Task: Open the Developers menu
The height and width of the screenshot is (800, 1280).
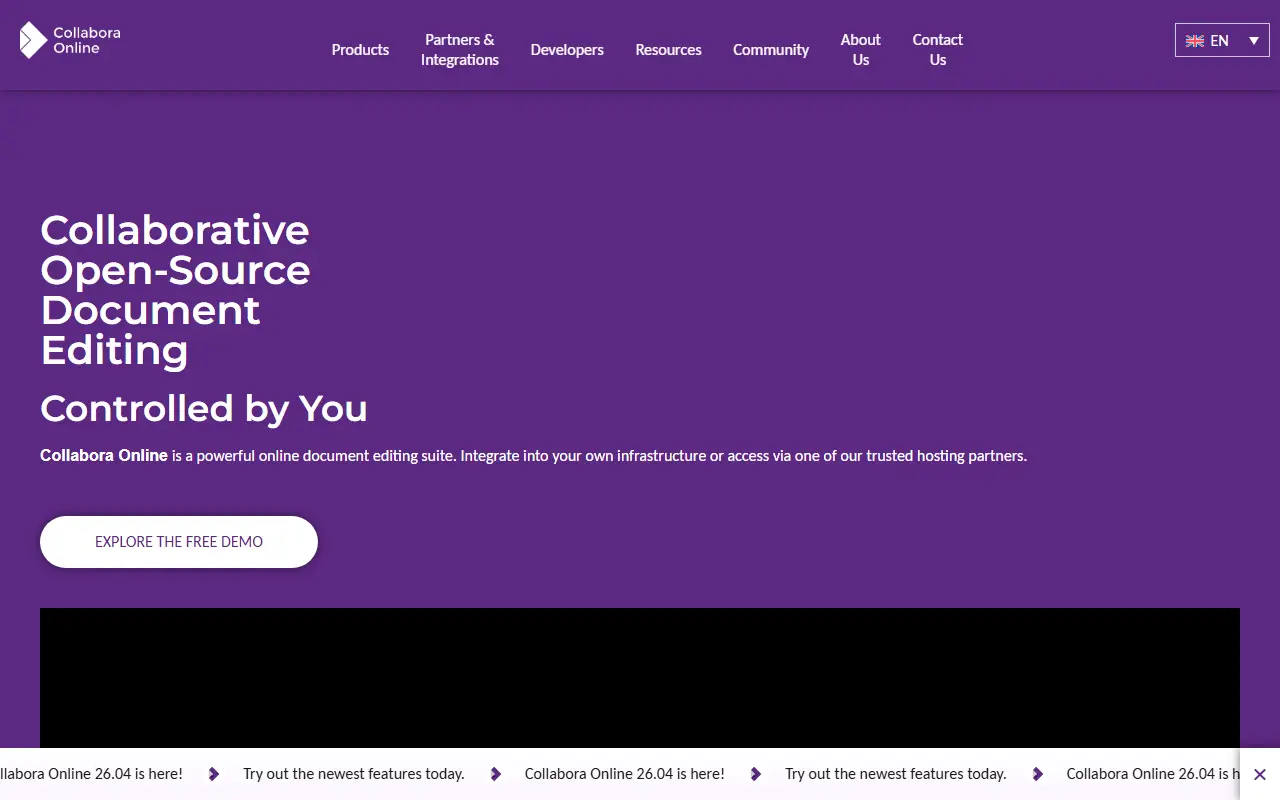Action: (567, 50)
